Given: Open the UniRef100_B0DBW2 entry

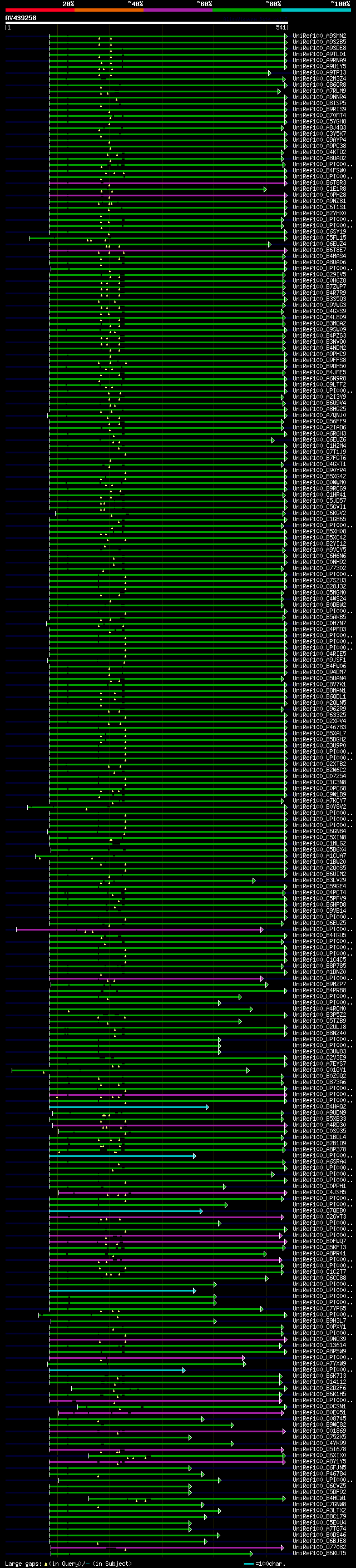Looking at the screenshot, I should (x=319, y=605).
